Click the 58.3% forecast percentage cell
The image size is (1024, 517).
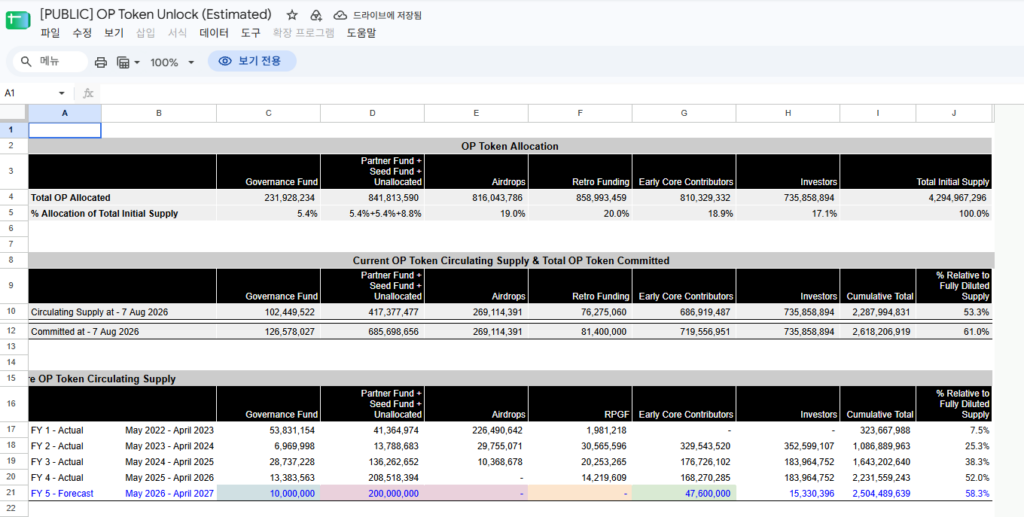[x=953, y=494]
